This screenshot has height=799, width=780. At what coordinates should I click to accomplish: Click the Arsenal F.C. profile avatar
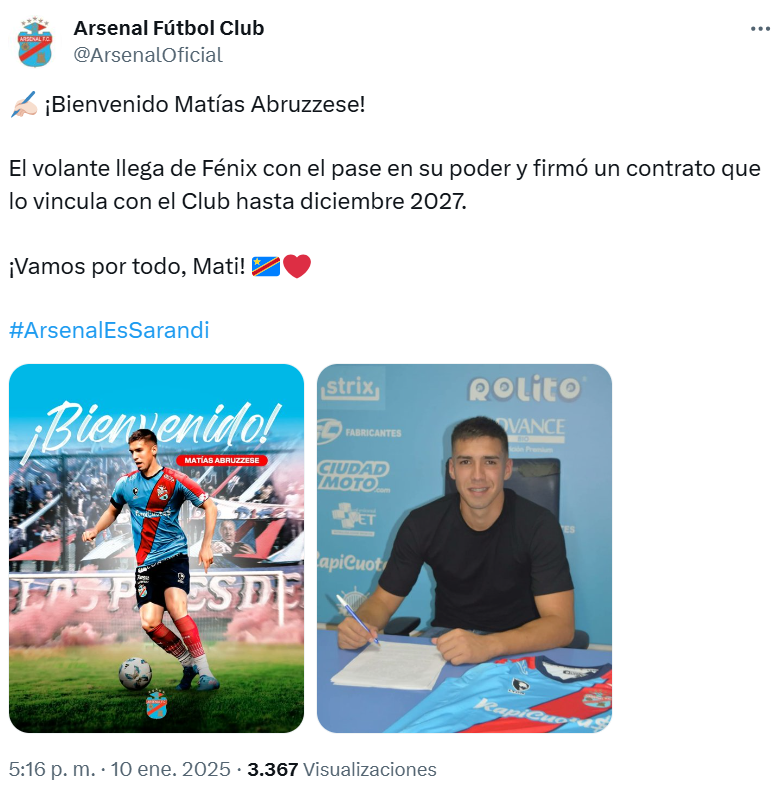click(35, 42)
